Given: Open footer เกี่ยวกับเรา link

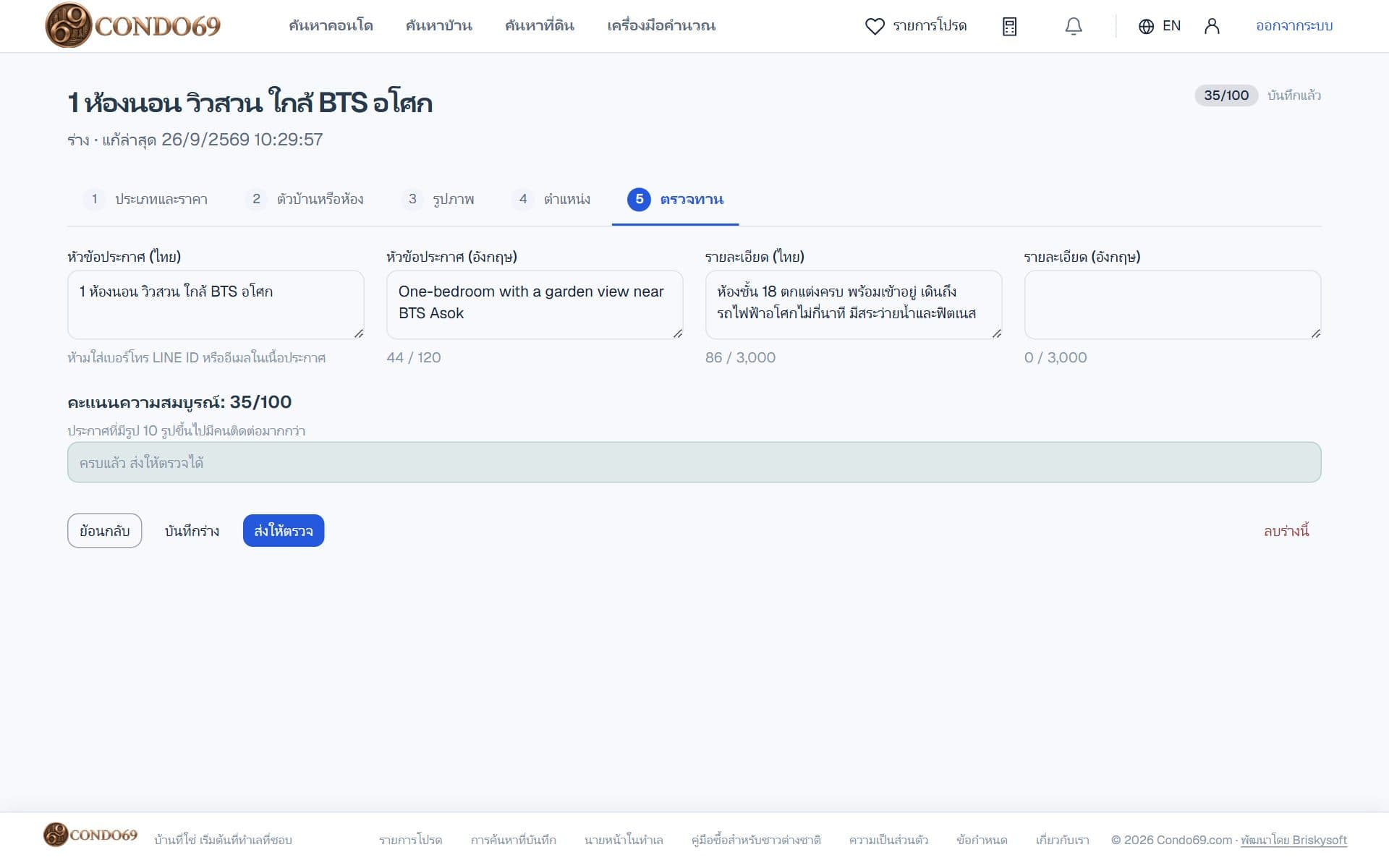Looking at the screenshot, I should pos(1062,840).
